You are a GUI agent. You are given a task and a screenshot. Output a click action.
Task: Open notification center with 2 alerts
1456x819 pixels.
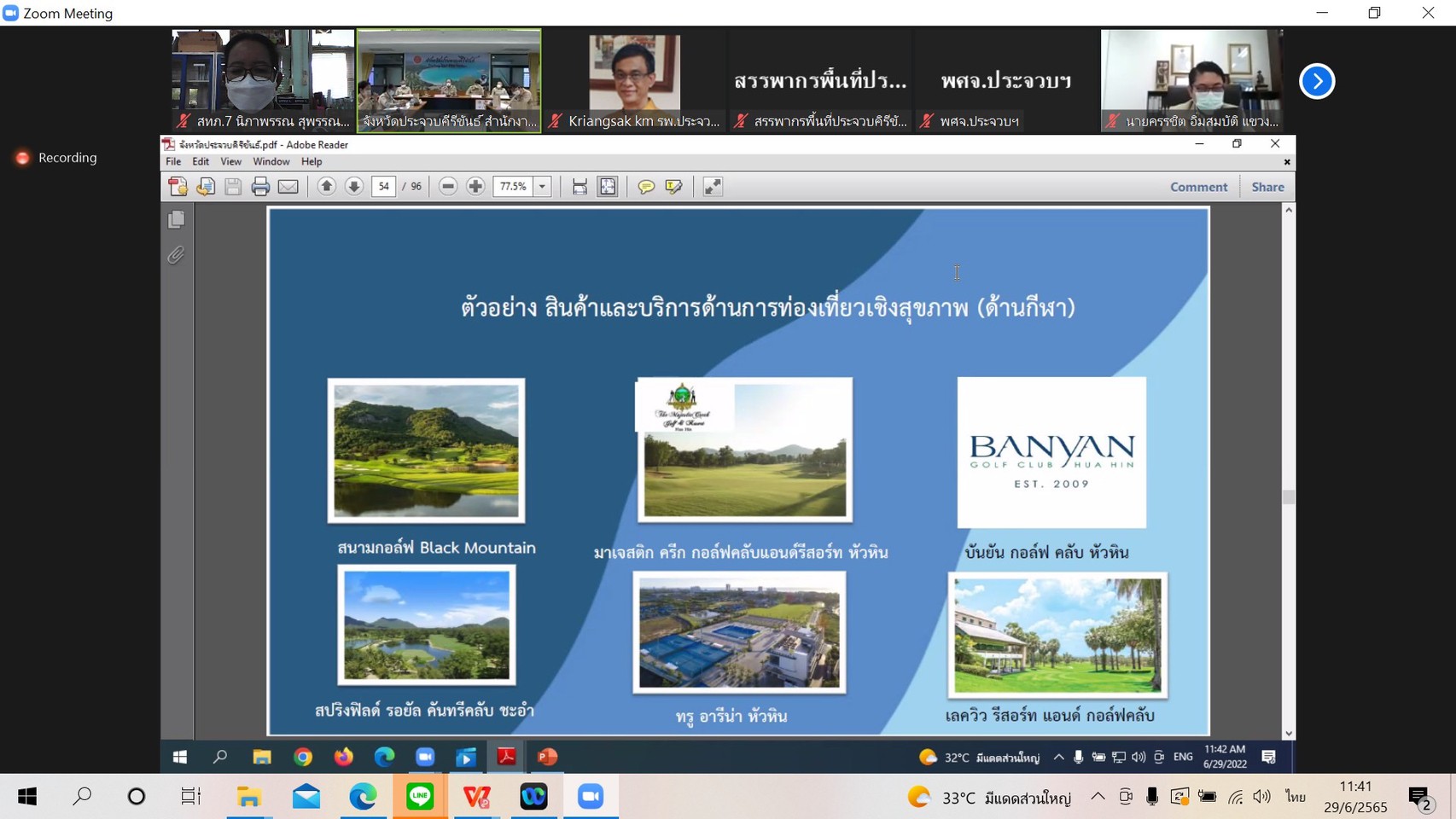tap(1419, 799)
